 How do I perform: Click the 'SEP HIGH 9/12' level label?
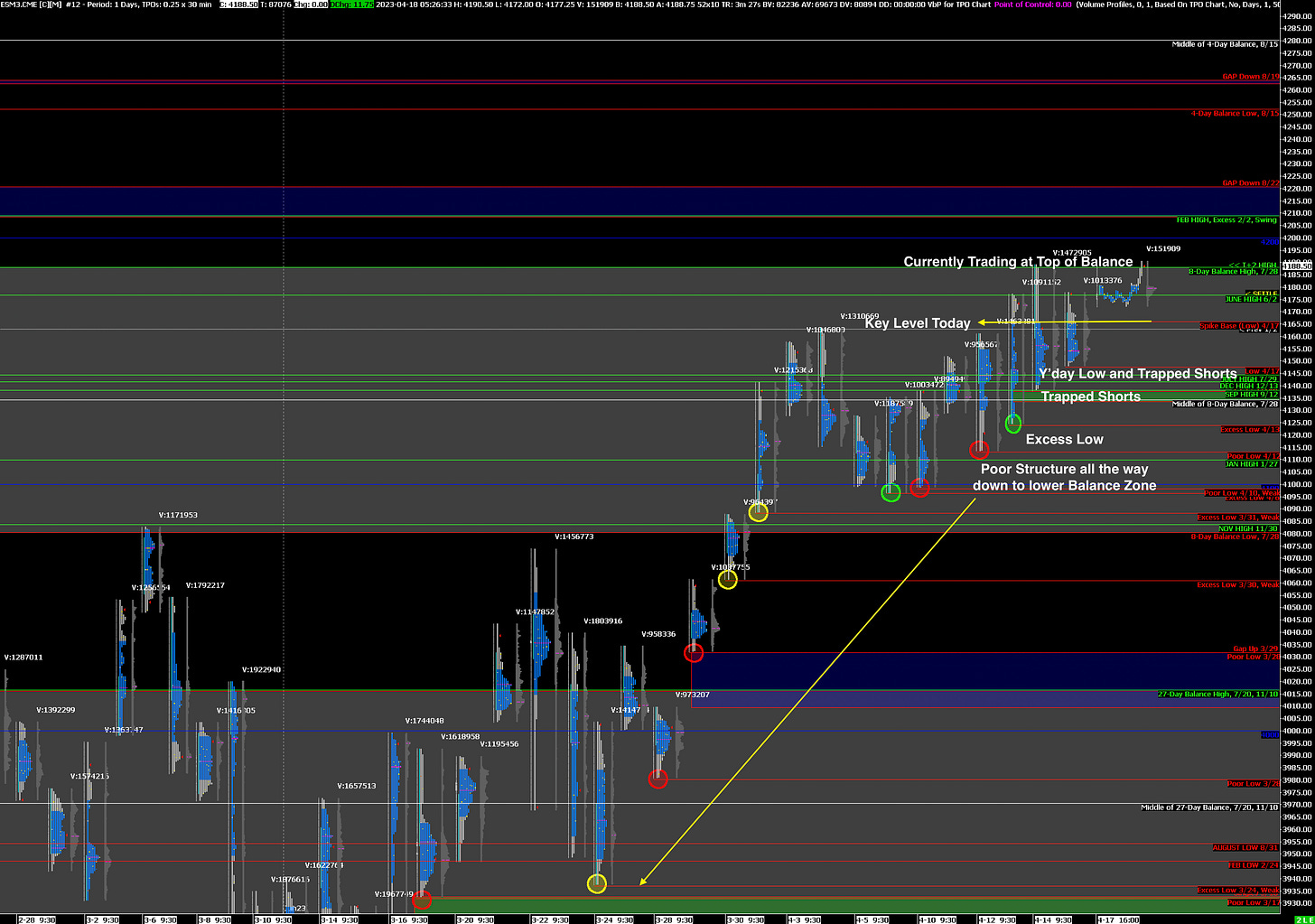[x=1251, y=395]
